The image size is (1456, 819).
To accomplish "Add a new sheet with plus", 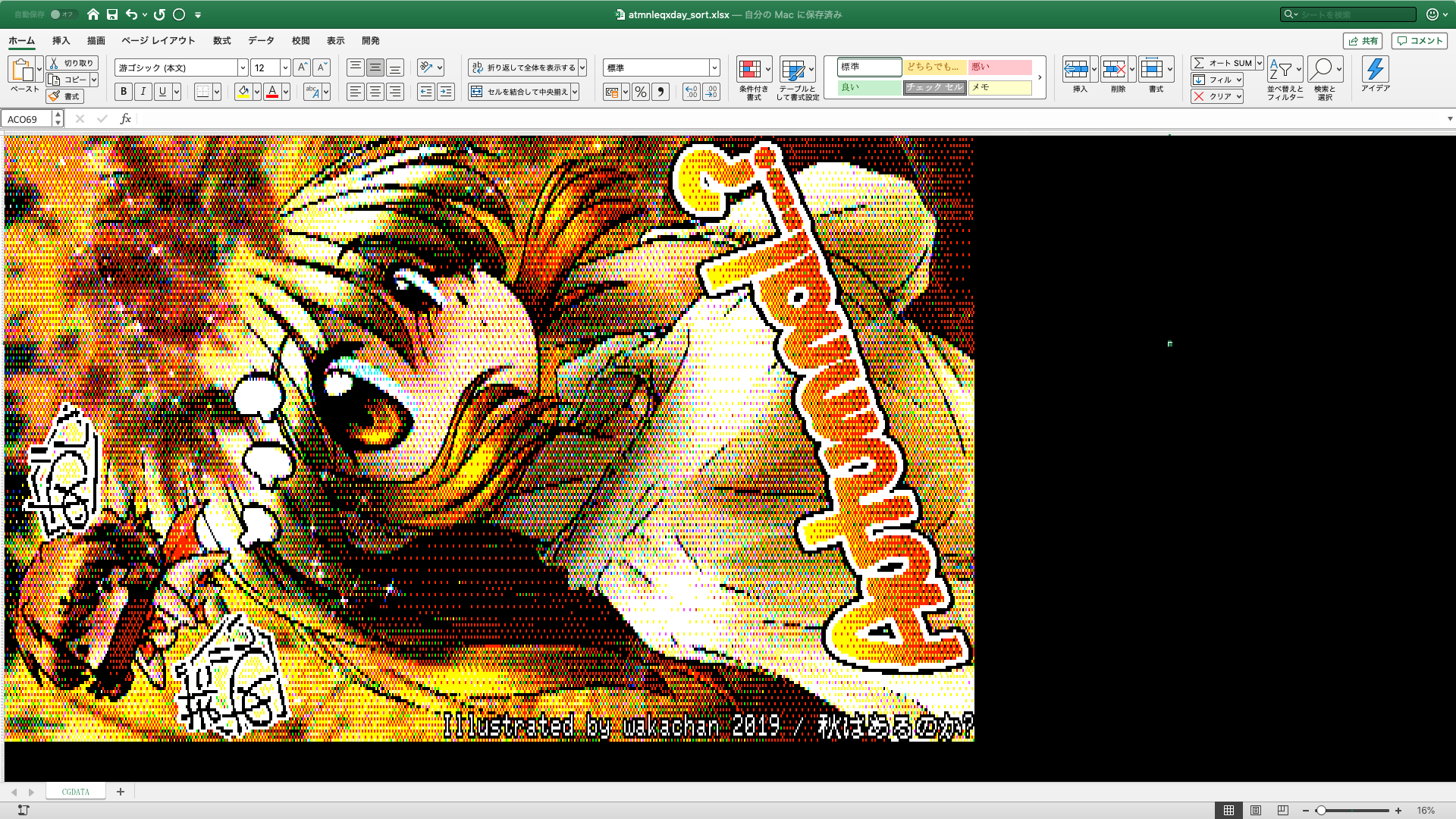I will point(120,792).
